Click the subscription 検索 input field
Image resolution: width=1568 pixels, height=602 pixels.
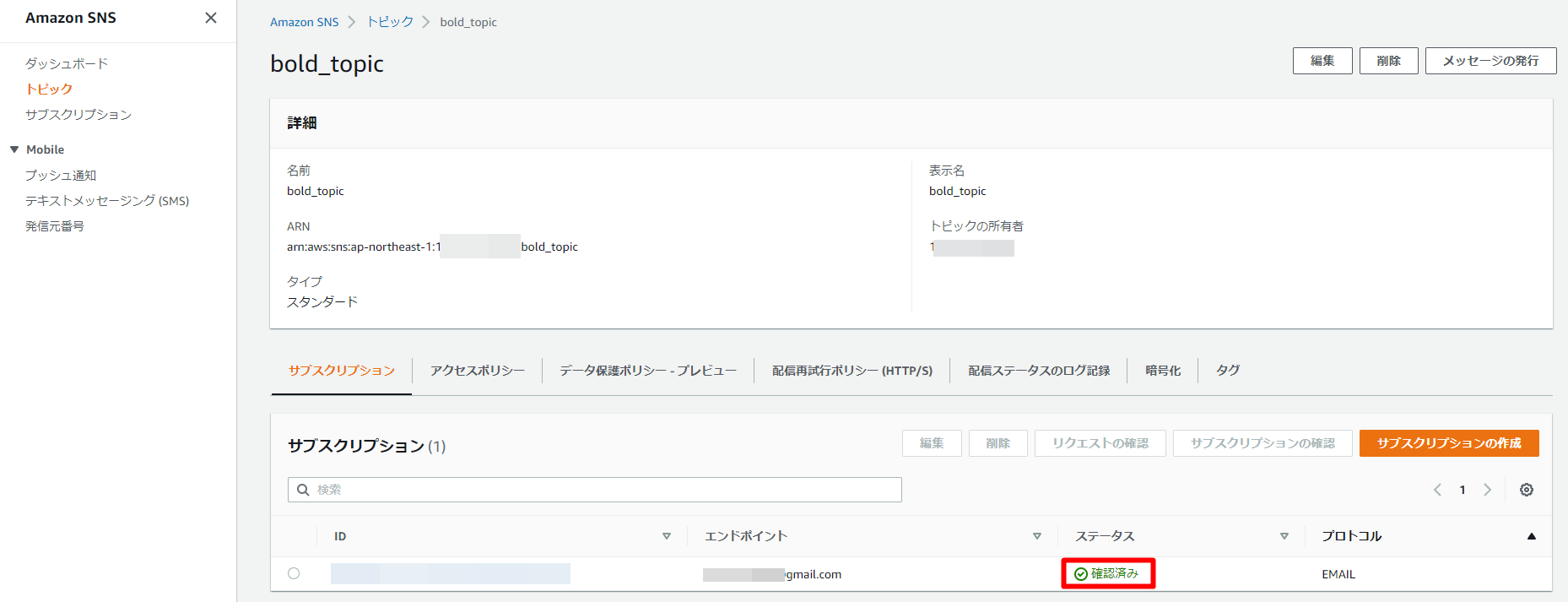(595, 490)
